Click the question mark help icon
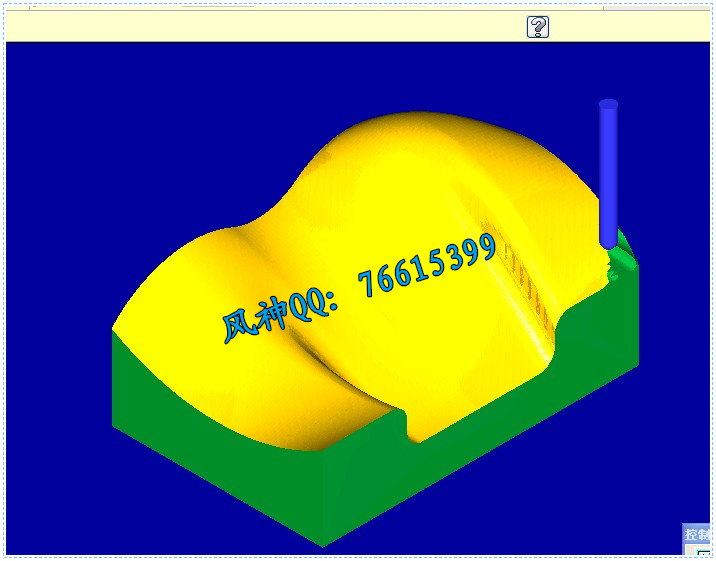The width and height of the screenshot is (716, 561). [538, 27]
